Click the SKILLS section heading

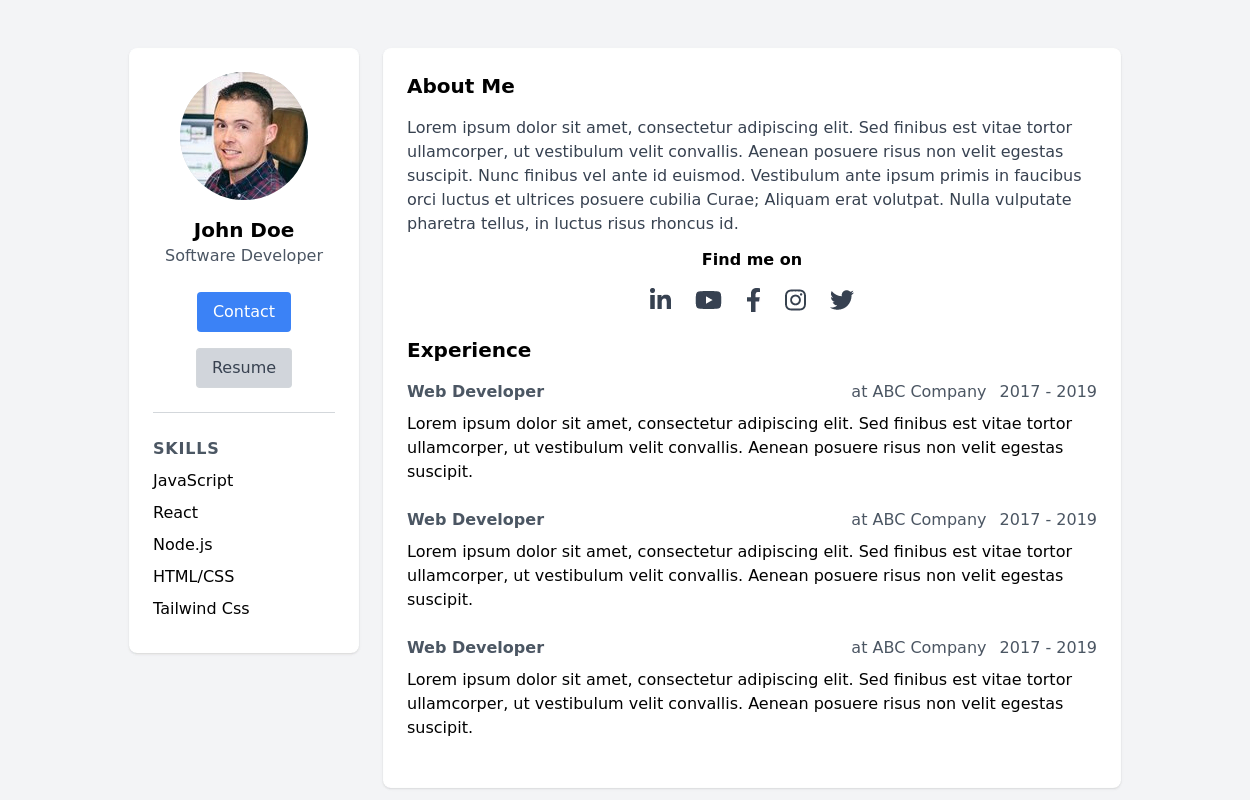coord(186,448)
